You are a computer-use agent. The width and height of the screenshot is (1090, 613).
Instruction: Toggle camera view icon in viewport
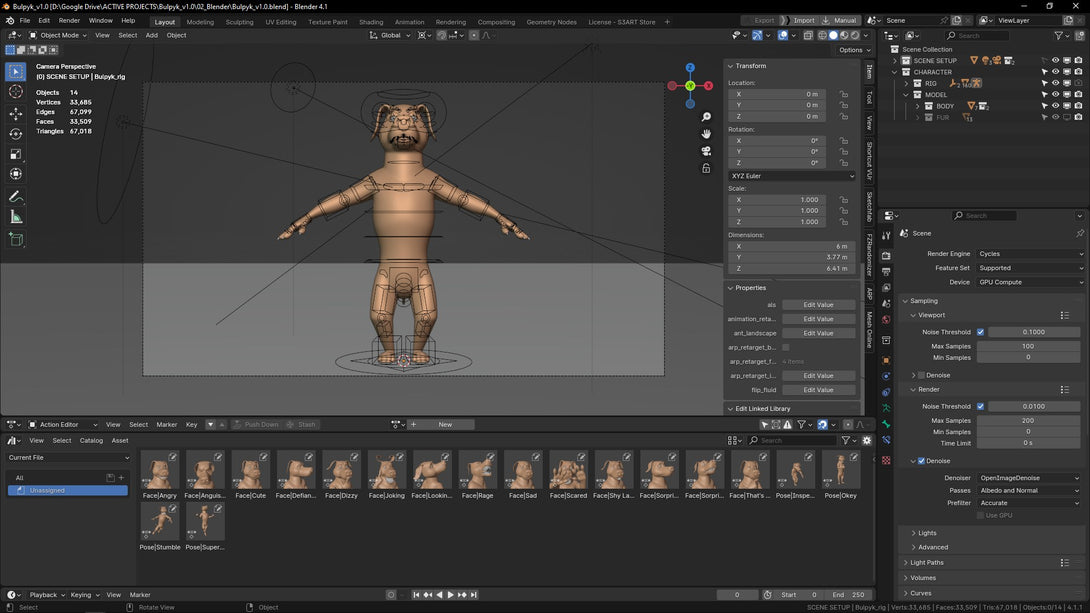[x=706, y=151]
